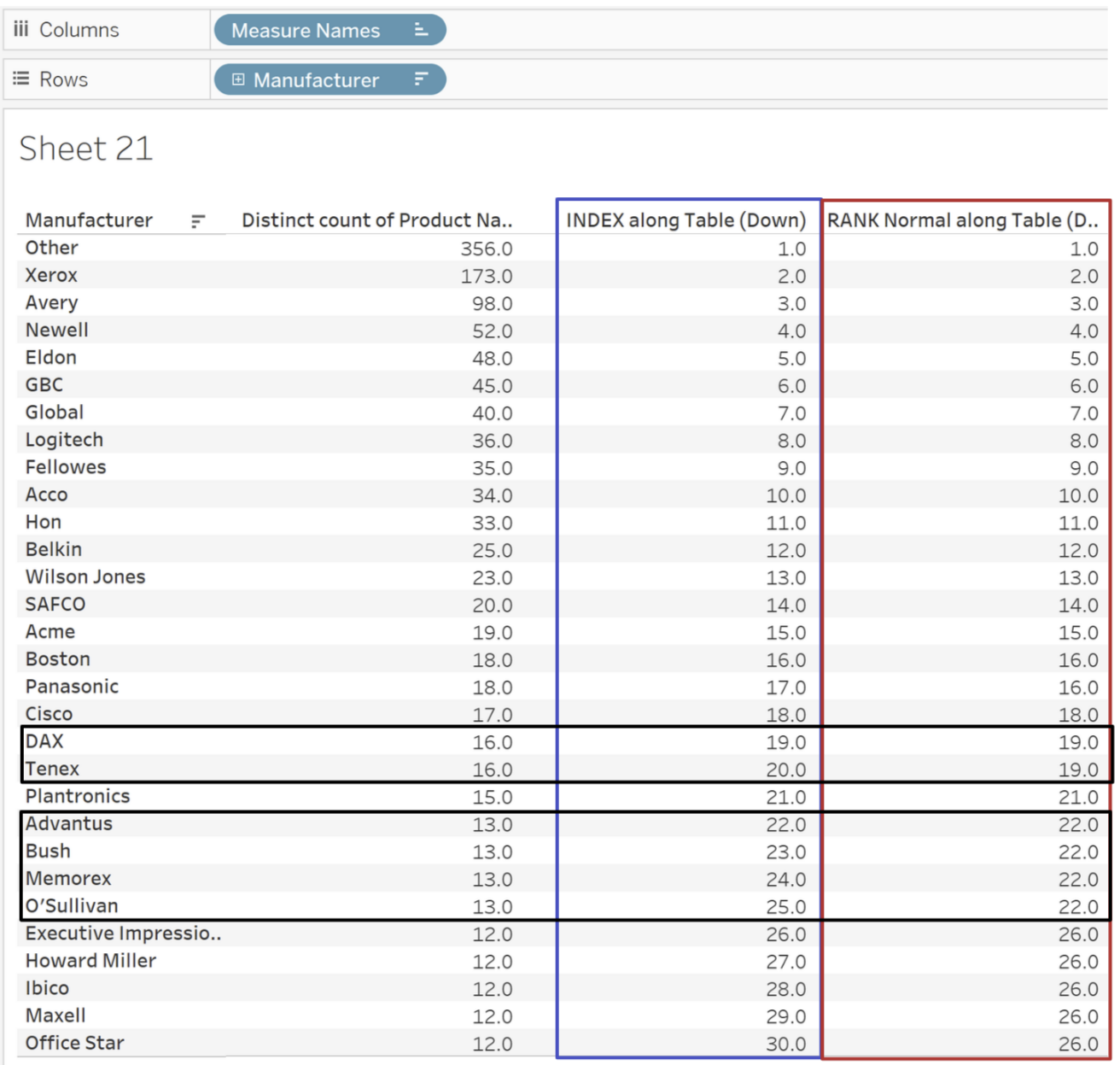Select Office Star row label
This screenshot has height=1065, width=1120.
coord(75,1043)
